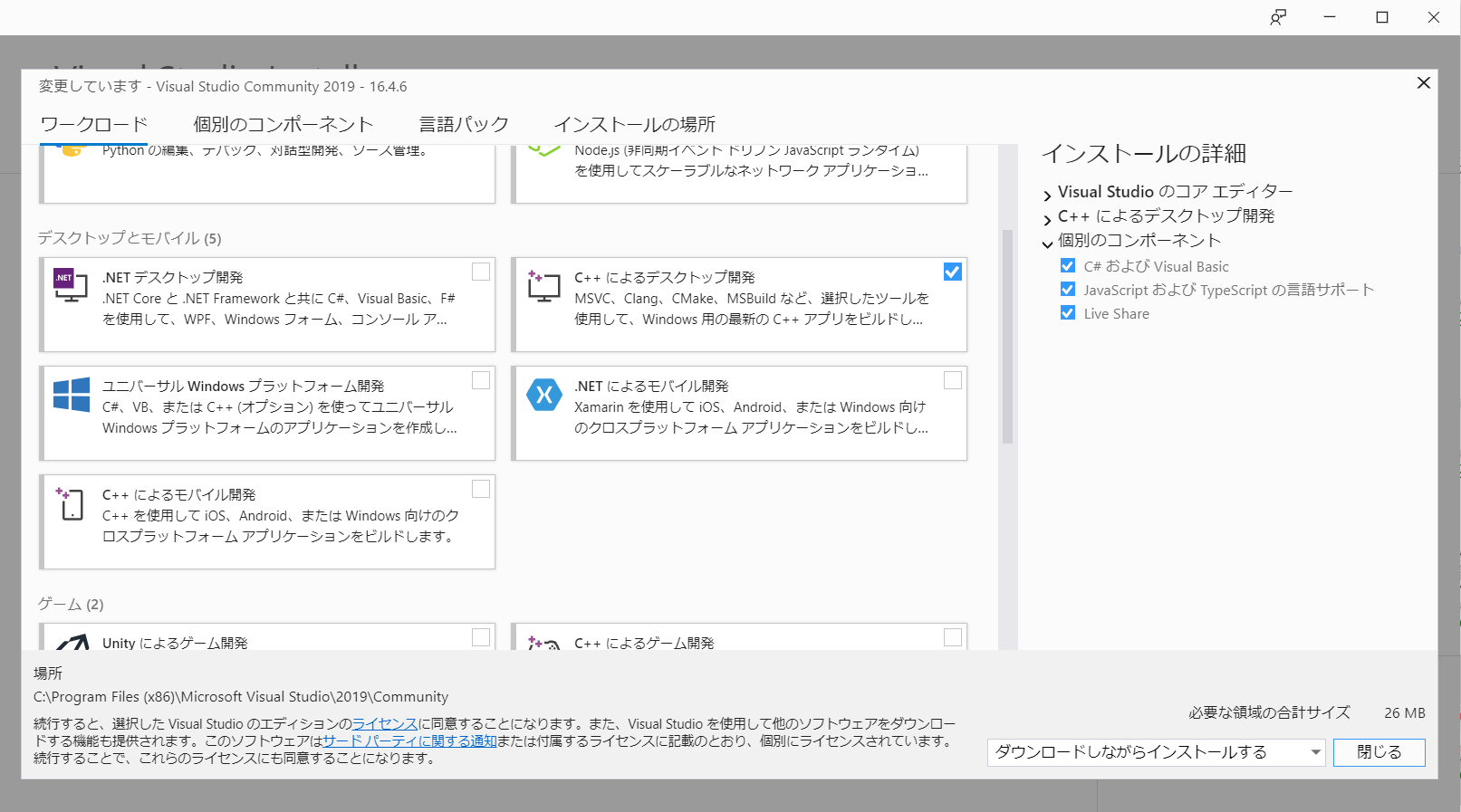Click the C++ game development controller icon
Image resolution: width=1461 pixels, height=812 pixels.
(x=544, y=644)
